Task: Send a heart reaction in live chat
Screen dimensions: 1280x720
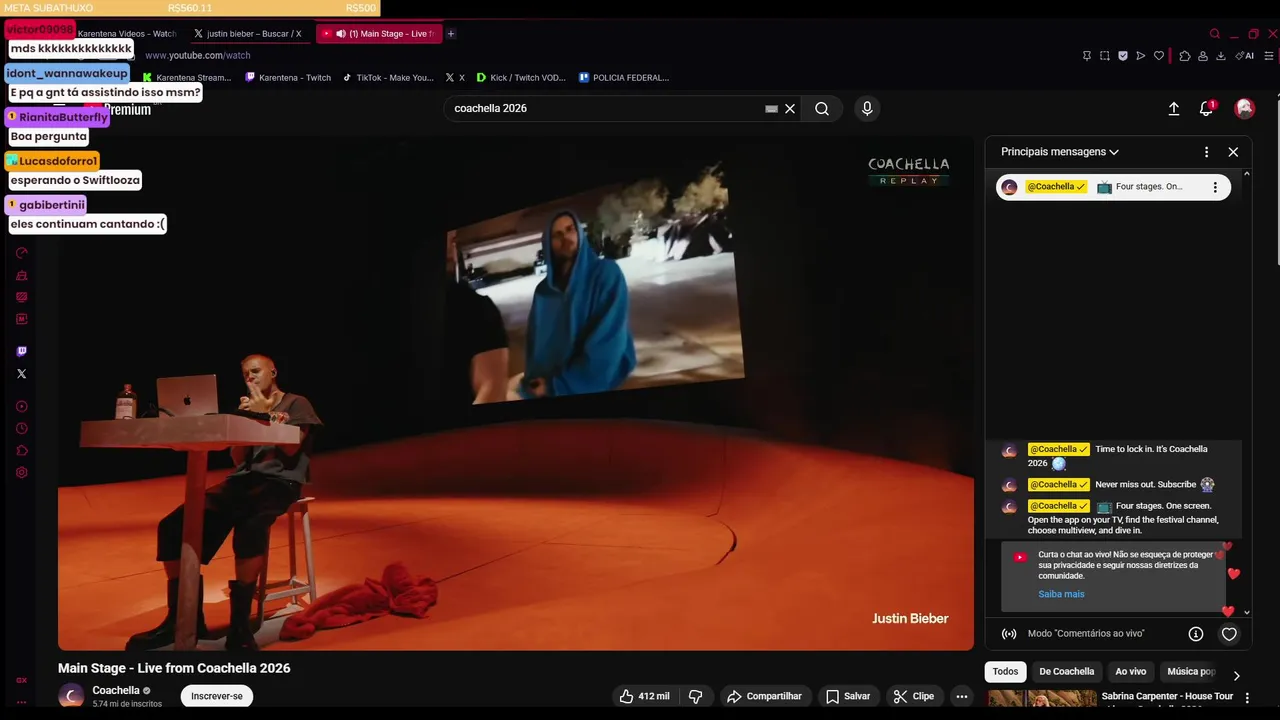Action: coord(1229,634)
